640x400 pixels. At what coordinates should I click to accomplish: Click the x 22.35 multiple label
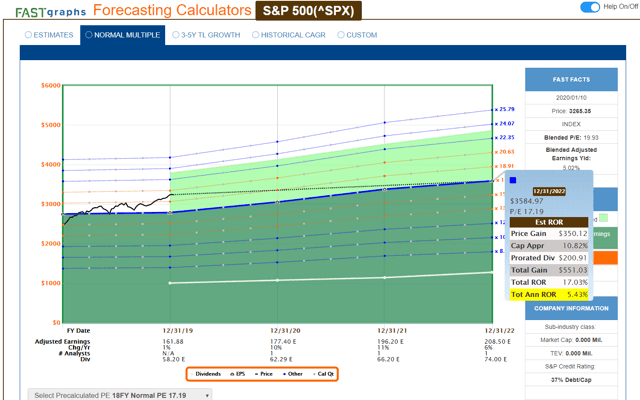click(504, 138)
